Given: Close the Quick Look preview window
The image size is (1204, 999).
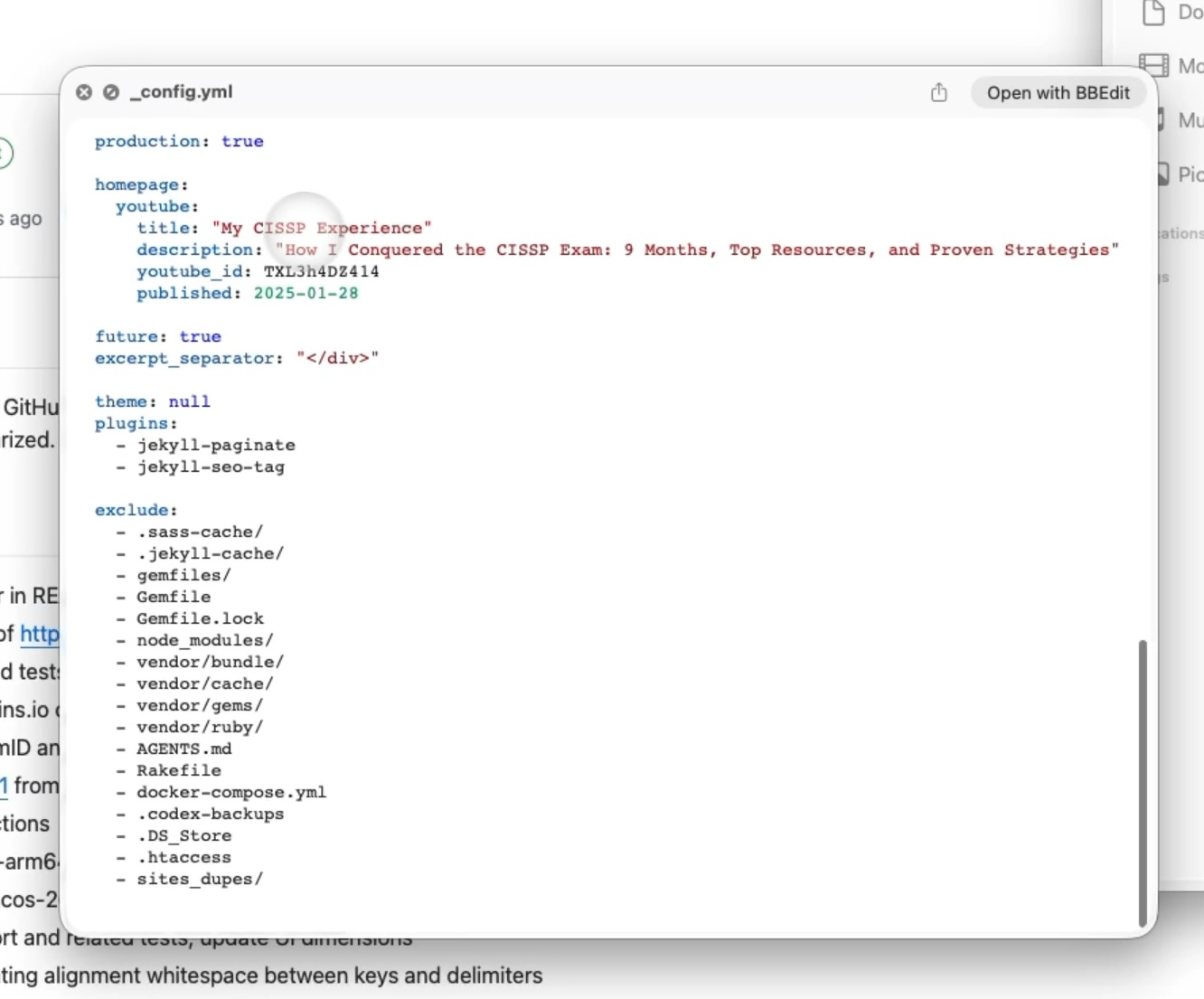Looking at the screenshot, I should tap(84, 92).
